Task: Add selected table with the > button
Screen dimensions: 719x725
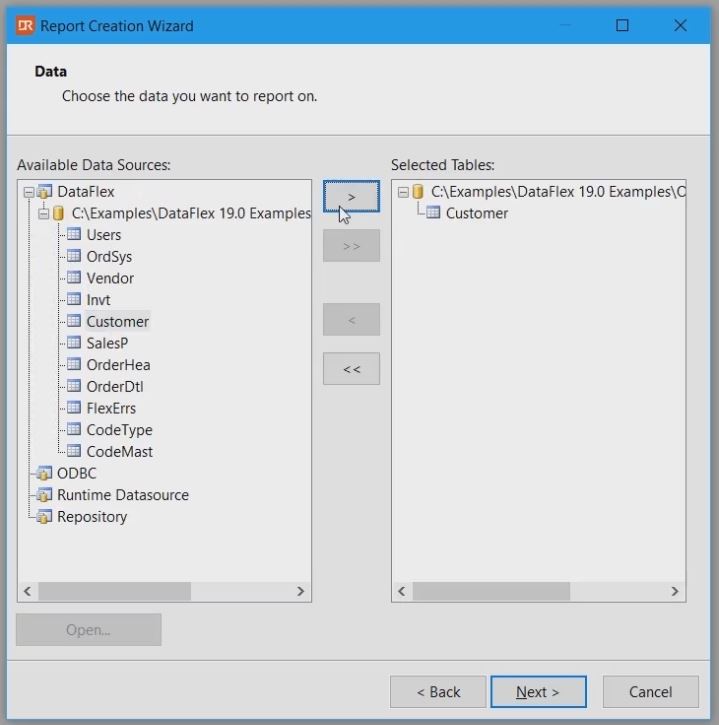Action: 351,197
